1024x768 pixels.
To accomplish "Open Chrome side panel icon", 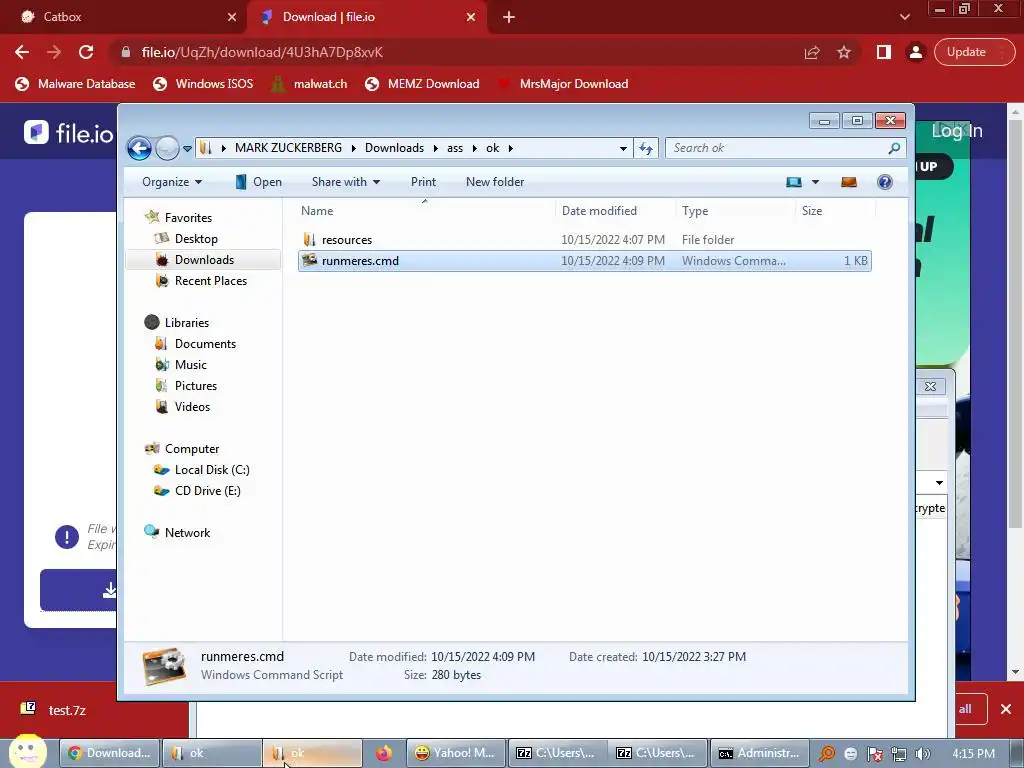I will [x=884, y=52].
